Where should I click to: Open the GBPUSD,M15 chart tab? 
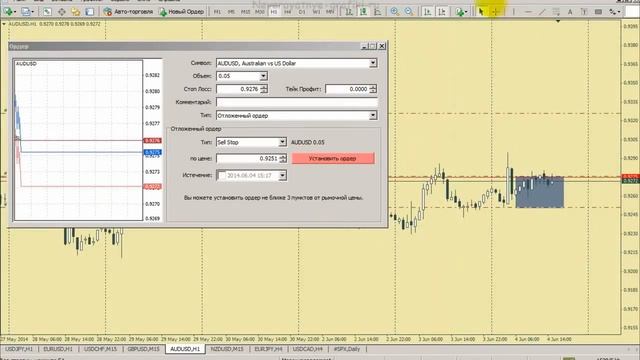pyautogui.click(x=143, y=349)
